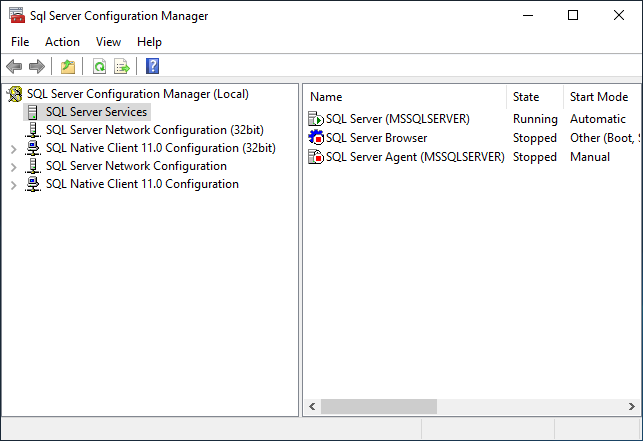The width and height of the screenshot is (643, 441).
Task: Select SQL Server Services in the tree
Action: 96,112
